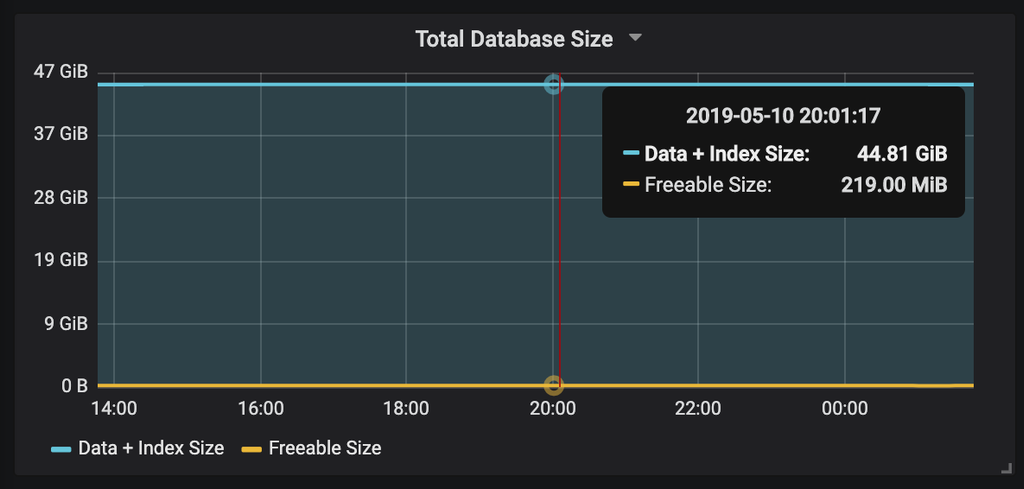The height and width of the screenshot is (489, 1024).
Task: Click the 22:00 time axis label
Action: click(698, 408)
